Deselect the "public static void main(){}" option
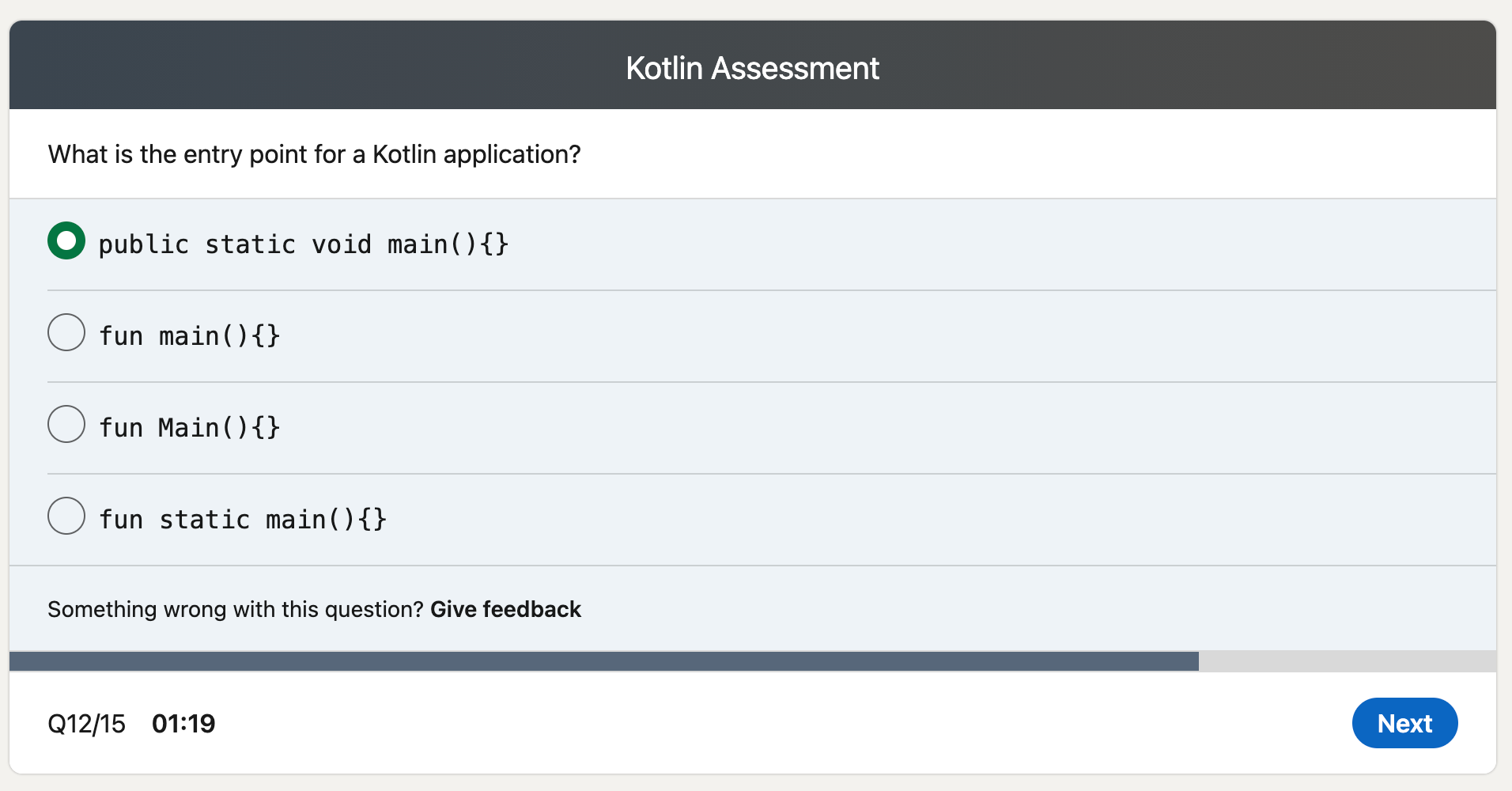1512x791 pixels. pyautogui.click(x=66, y=240)
